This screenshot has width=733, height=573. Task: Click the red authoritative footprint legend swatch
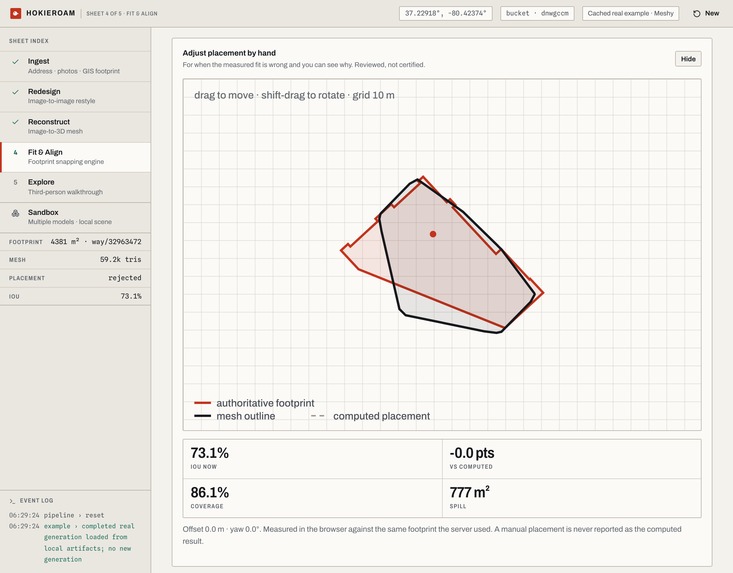point(202,403)
